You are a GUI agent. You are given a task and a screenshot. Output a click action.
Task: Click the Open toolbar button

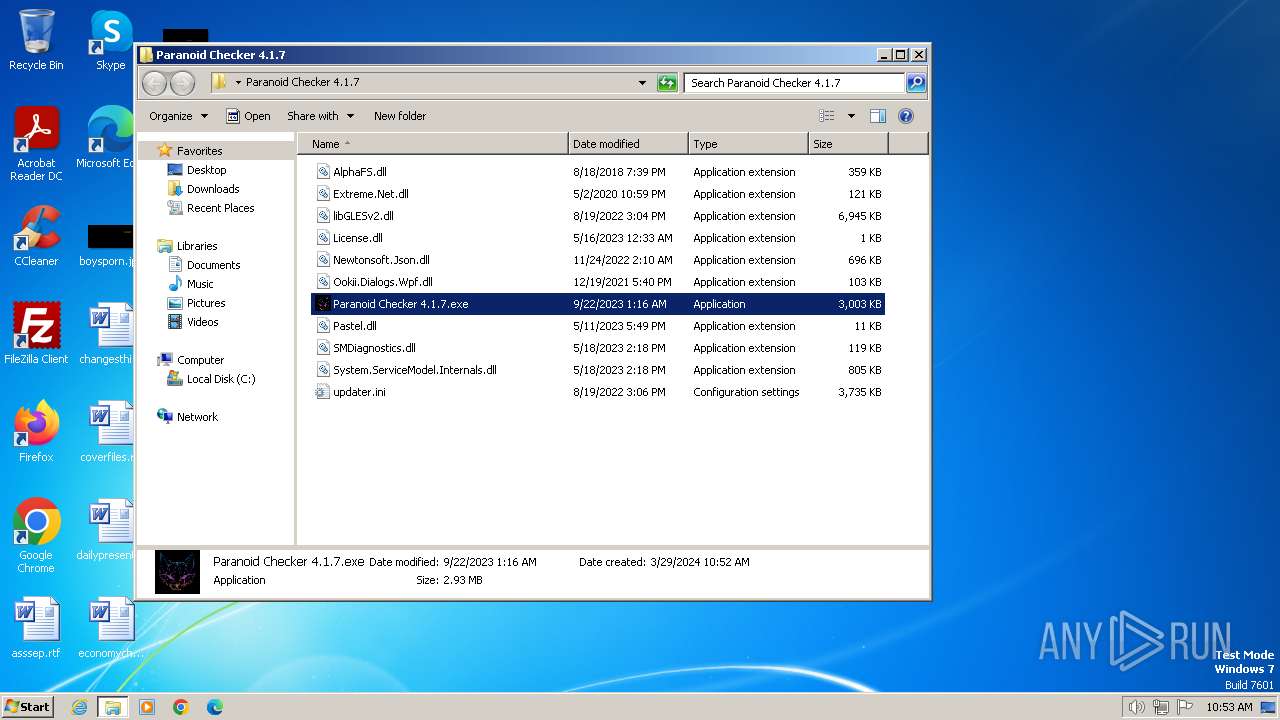pyautogui.click(x=248, y=116)
